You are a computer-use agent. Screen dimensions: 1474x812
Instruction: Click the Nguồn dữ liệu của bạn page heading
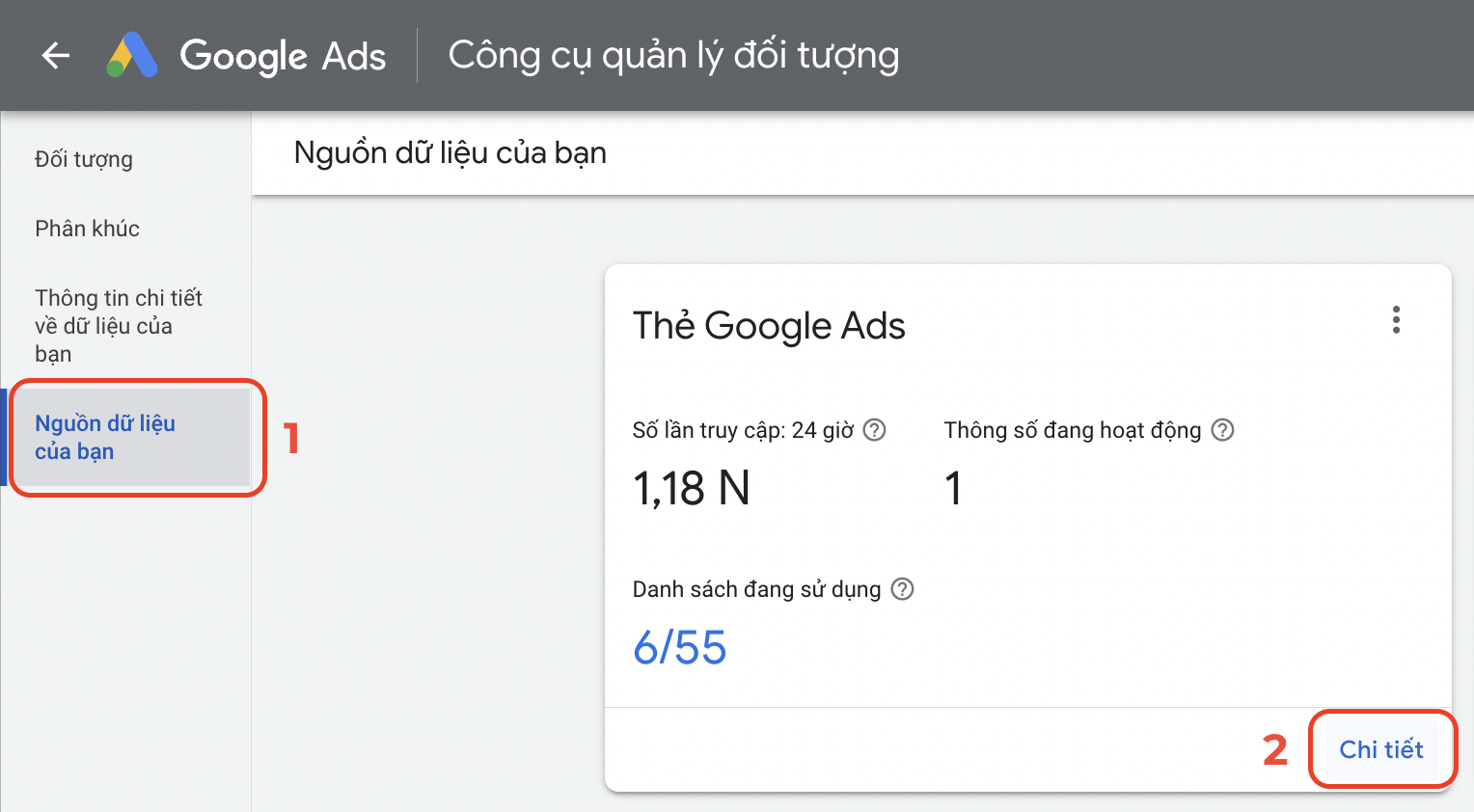450,153
